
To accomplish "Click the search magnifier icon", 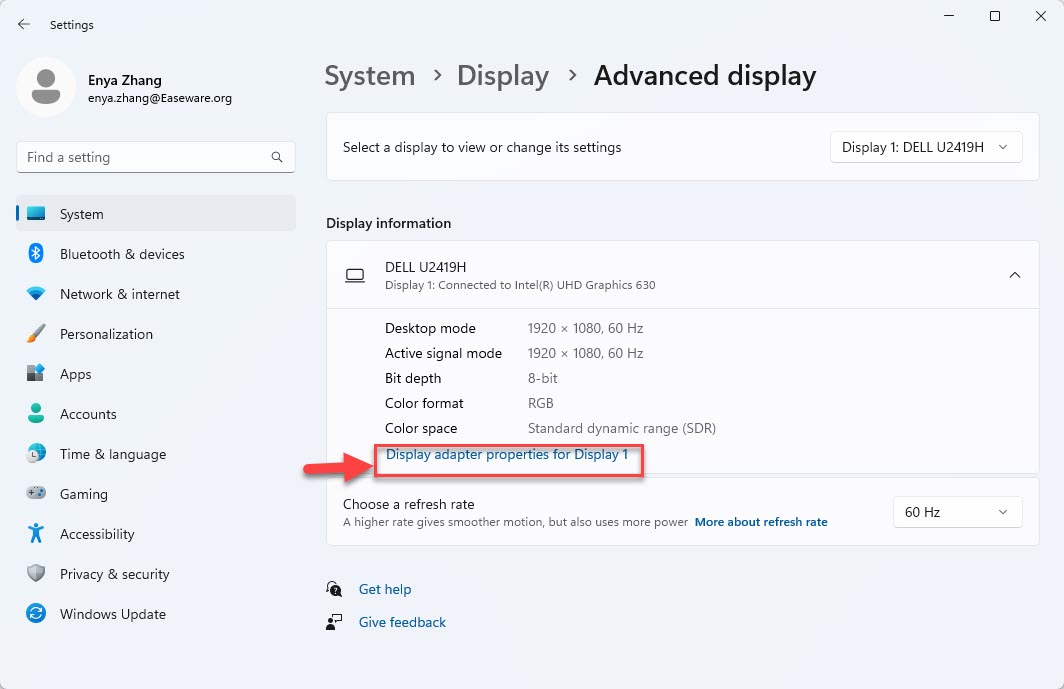I will pyautogui.click(x=276, y=157).
